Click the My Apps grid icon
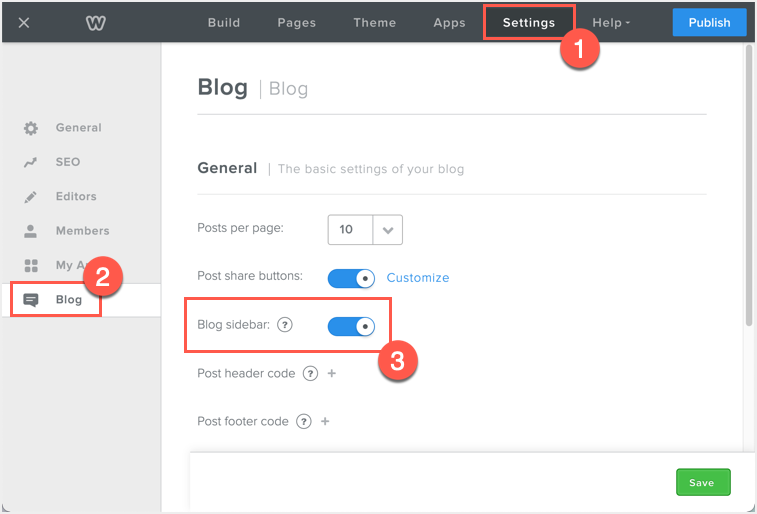 tap(31, 265)
